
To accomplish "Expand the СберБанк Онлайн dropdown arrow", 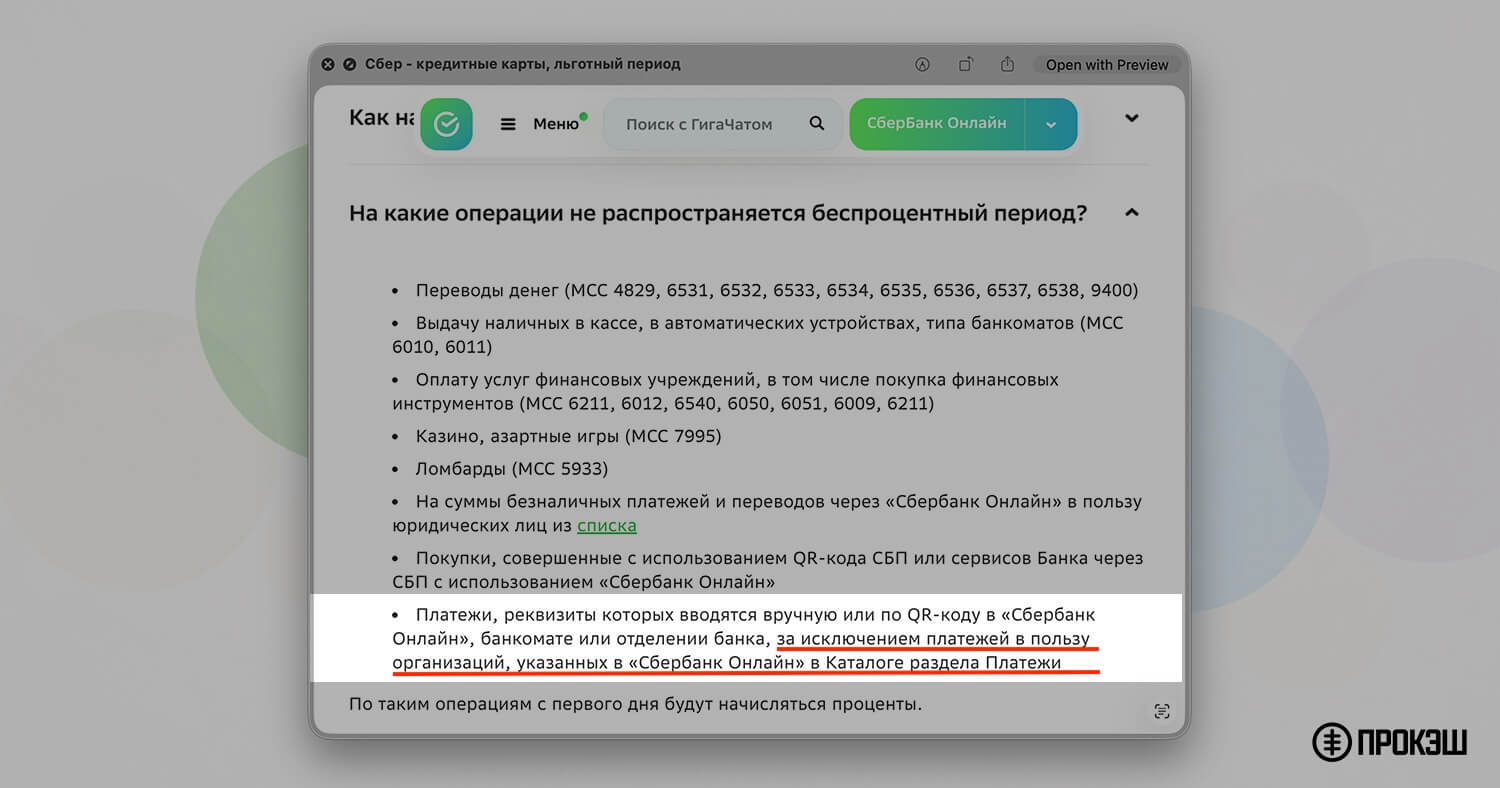I will (1051, 123).
